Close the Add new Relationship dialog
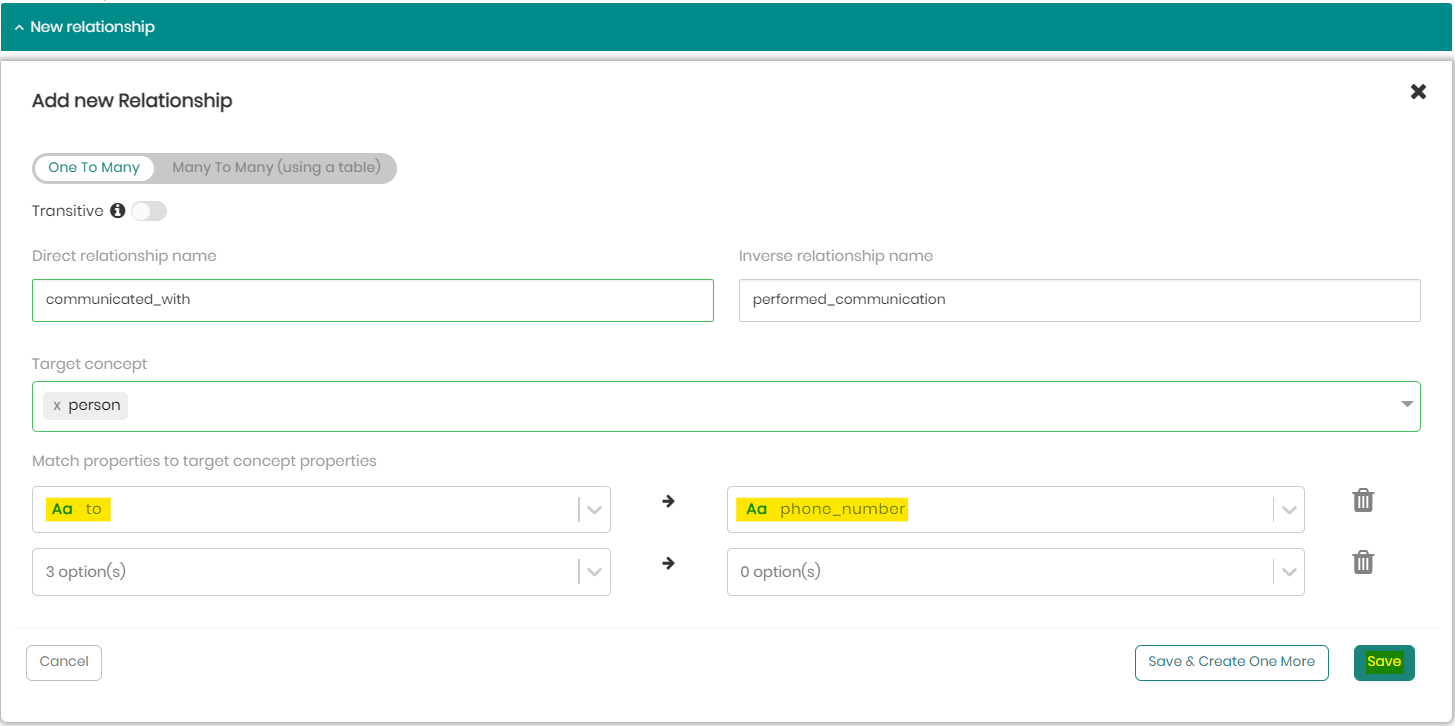 (1418, 92)
